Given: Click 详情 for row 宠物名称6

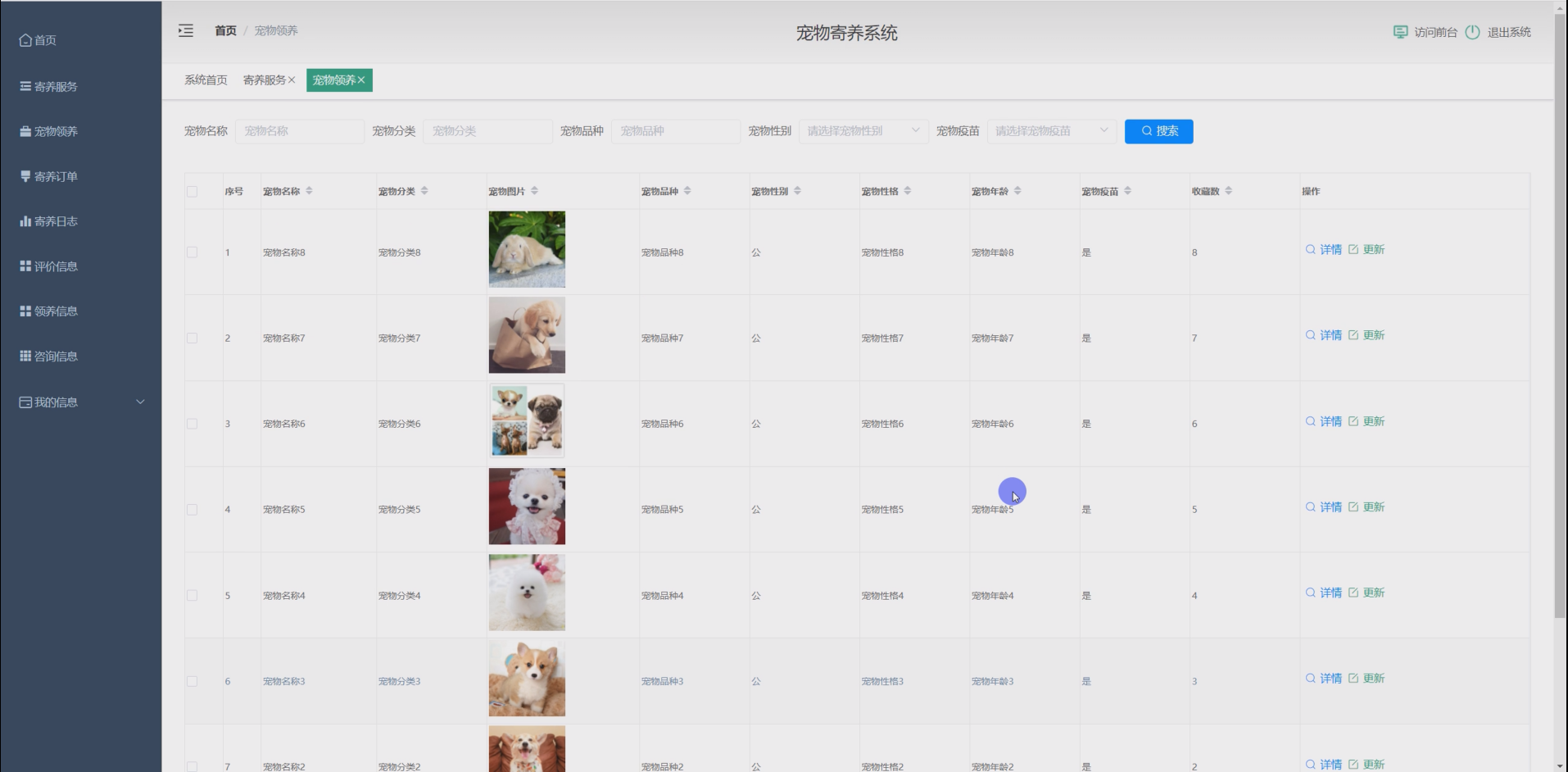Looking at the screenshot, I should click(x=1330, y=421).
